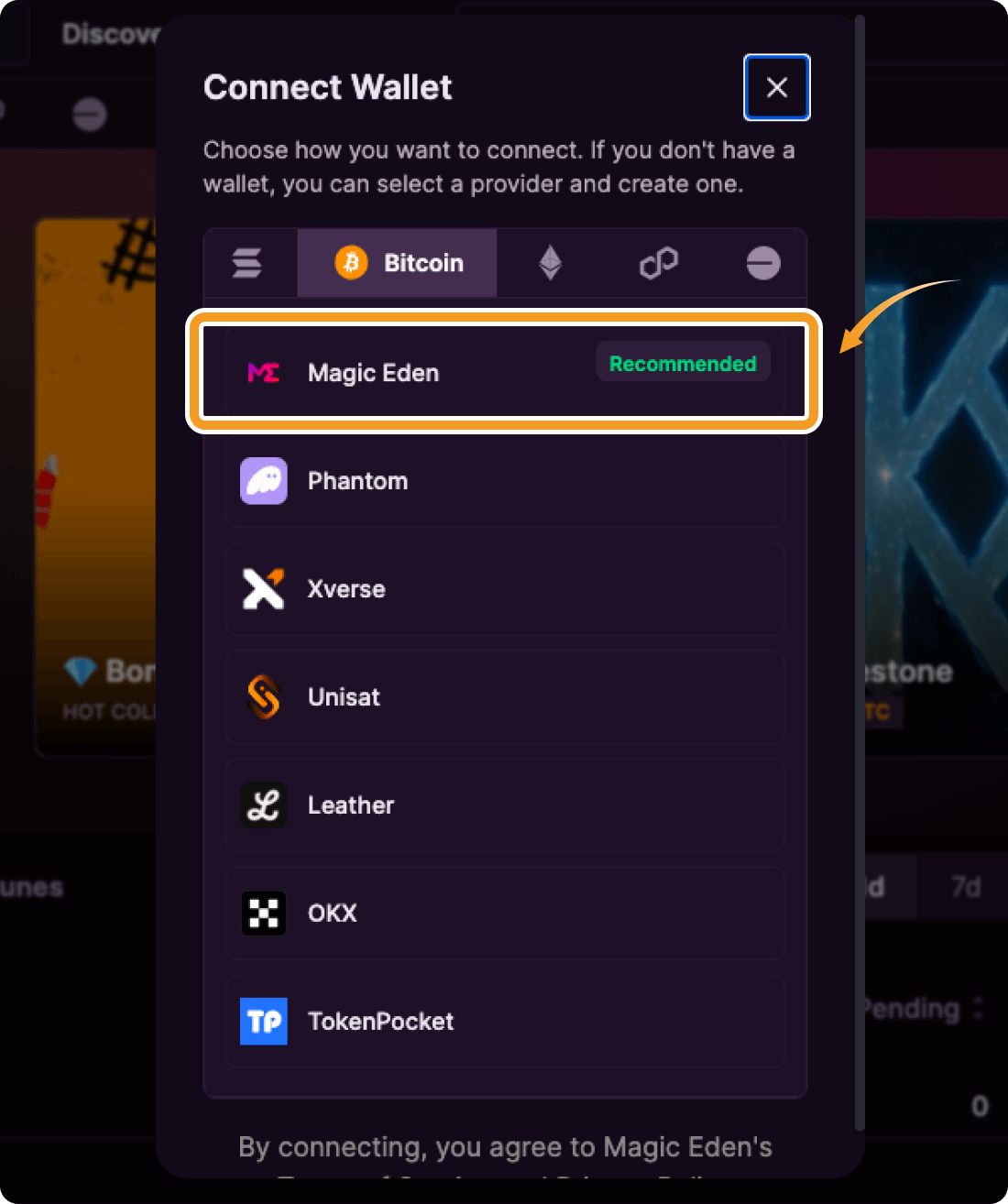The image size is (1008, 1204).
Task: Select the Ethereum chain tab icon
Action: 550,263
